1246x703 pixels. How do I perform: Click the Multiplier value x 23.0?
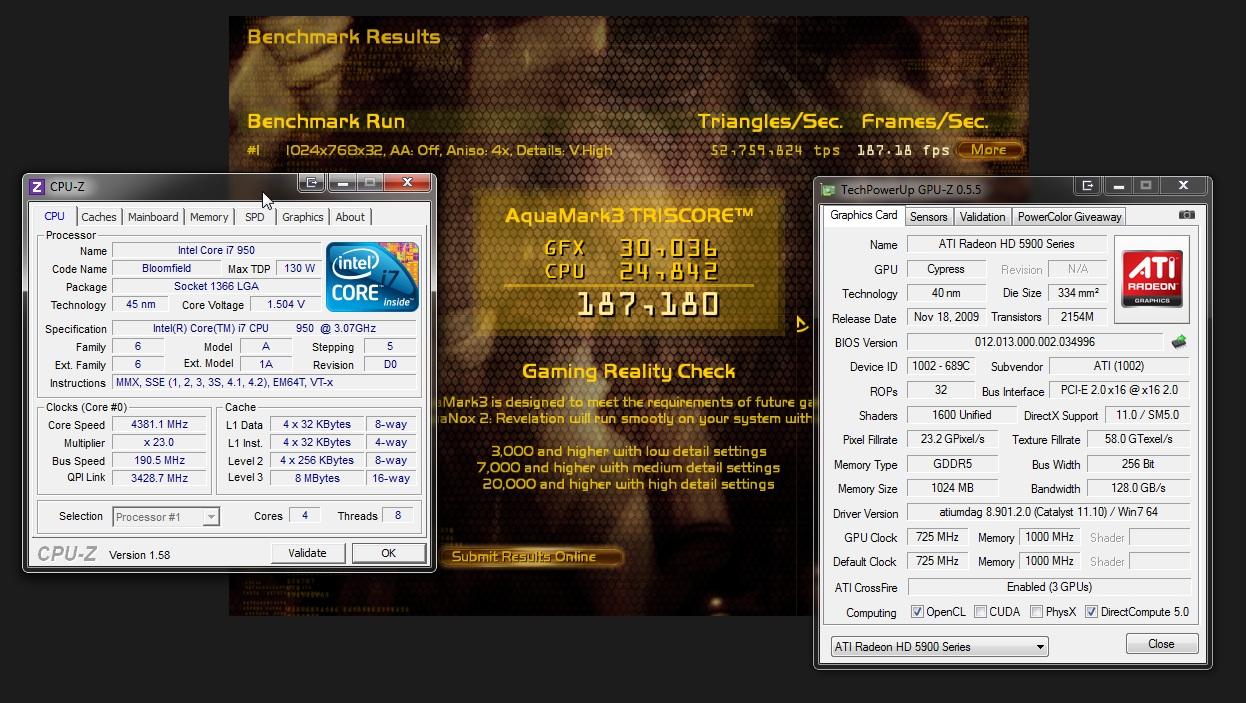159,442
